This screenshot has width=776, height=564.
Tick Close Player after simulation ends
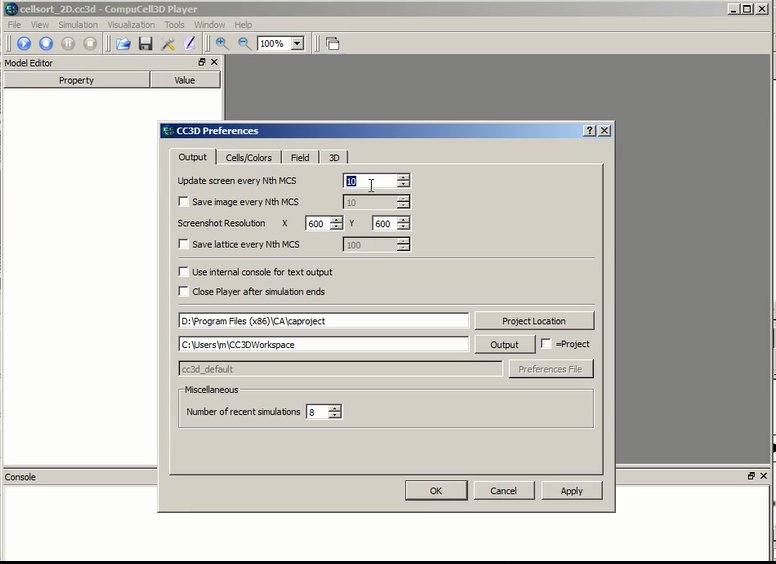[x=183, y=292]
